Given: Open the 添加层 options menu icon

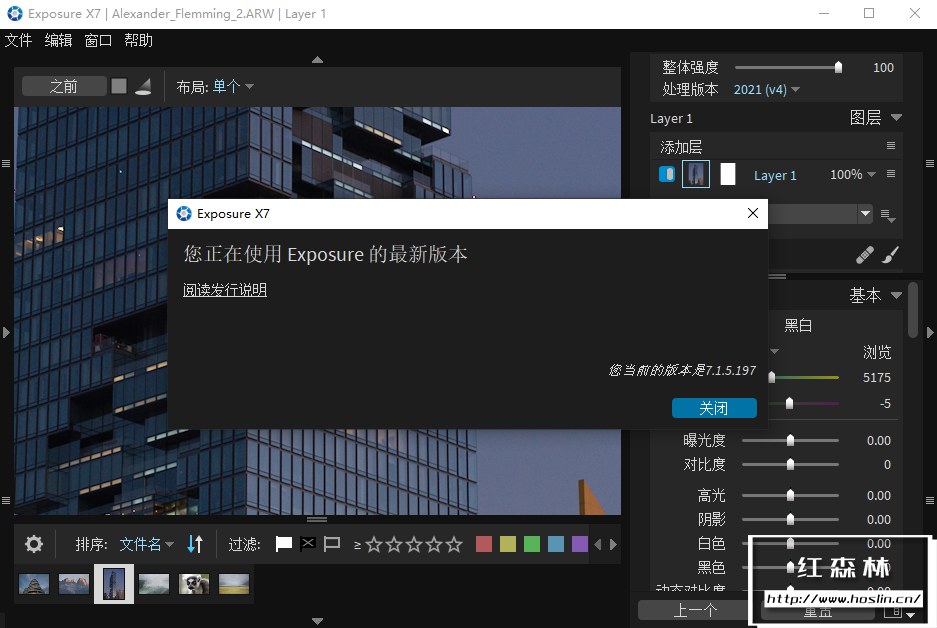Looking at the screenshot, I should coord(890,146).
